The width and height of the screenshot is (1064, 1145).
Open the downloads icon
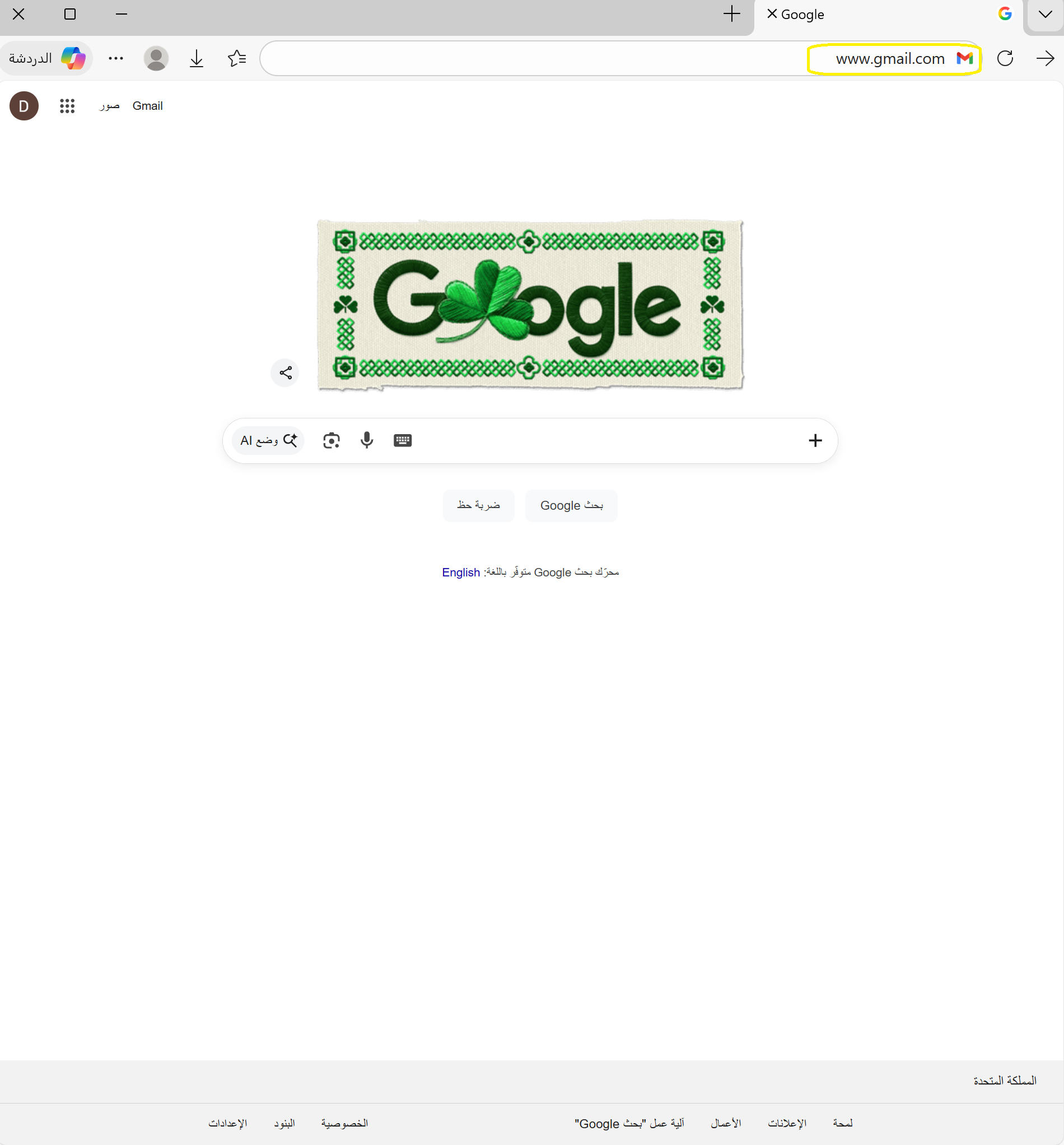197,58
